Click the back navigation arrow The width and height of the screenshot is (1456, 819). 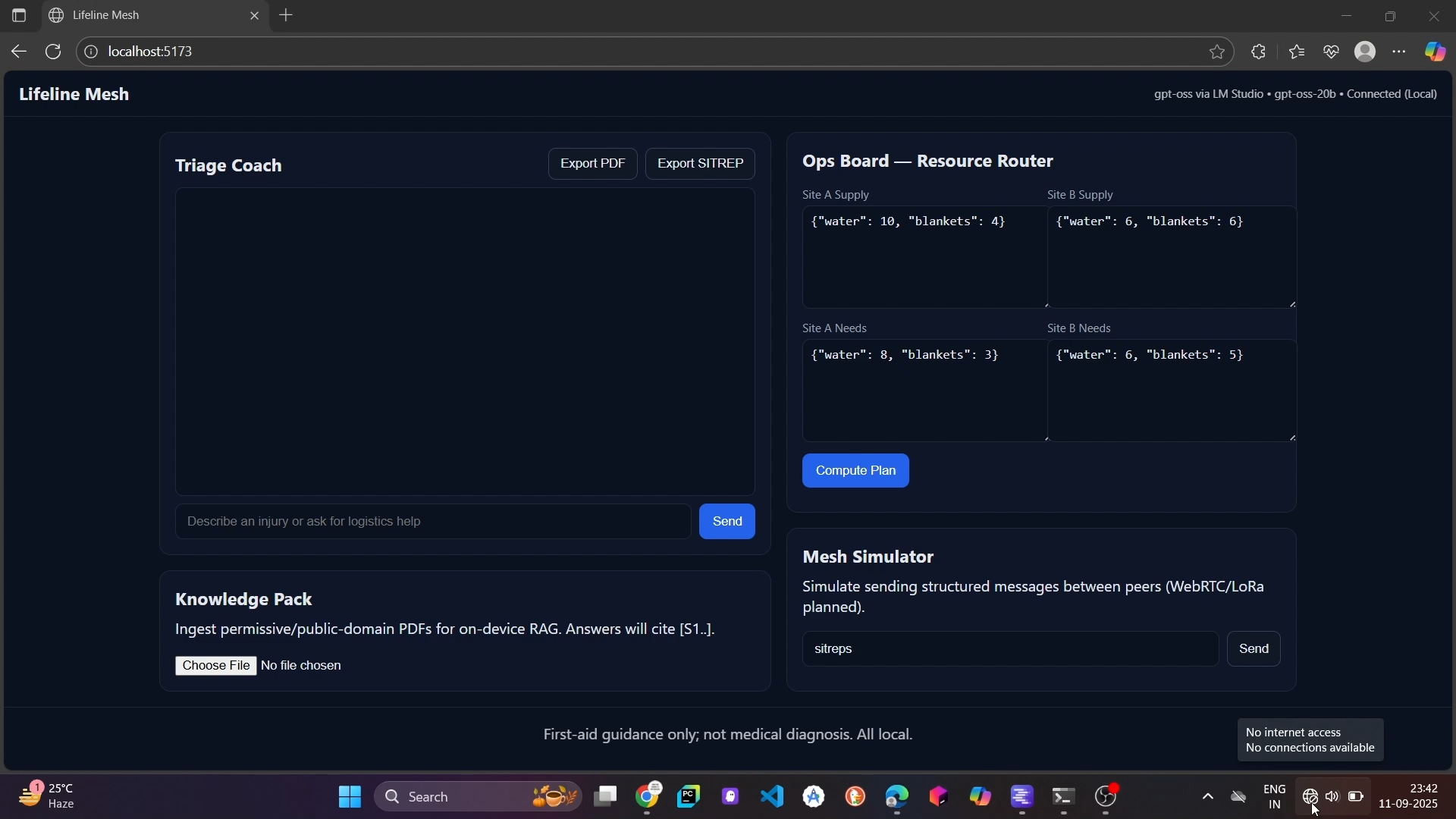click(19, 52)
